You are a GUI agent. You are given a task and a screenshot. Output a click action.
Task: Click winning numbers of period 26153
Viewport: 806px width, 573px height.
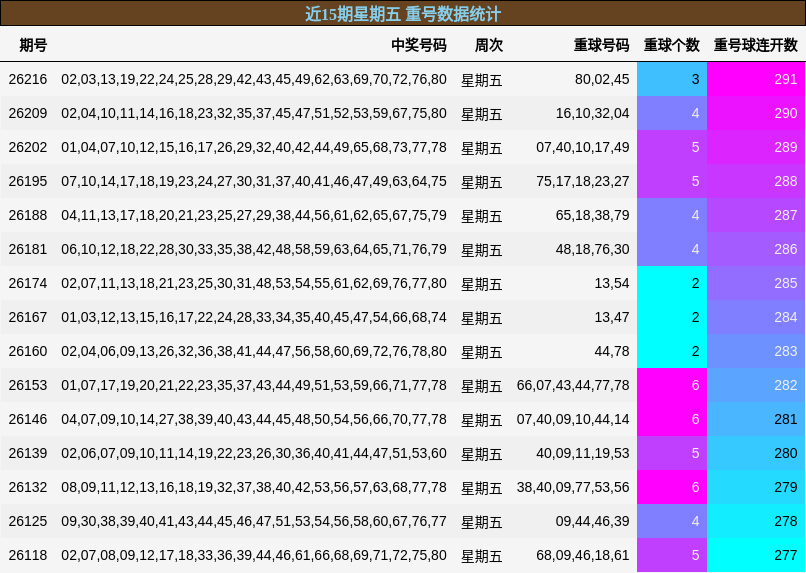pyautogui.click(x=254, y=385)
